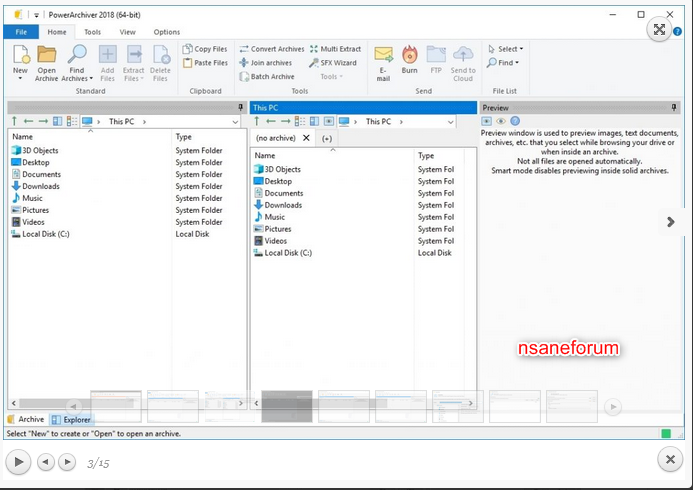Close the (no archive) tab
The width and height of the screenshot is (693, 490).
(306, 138)
